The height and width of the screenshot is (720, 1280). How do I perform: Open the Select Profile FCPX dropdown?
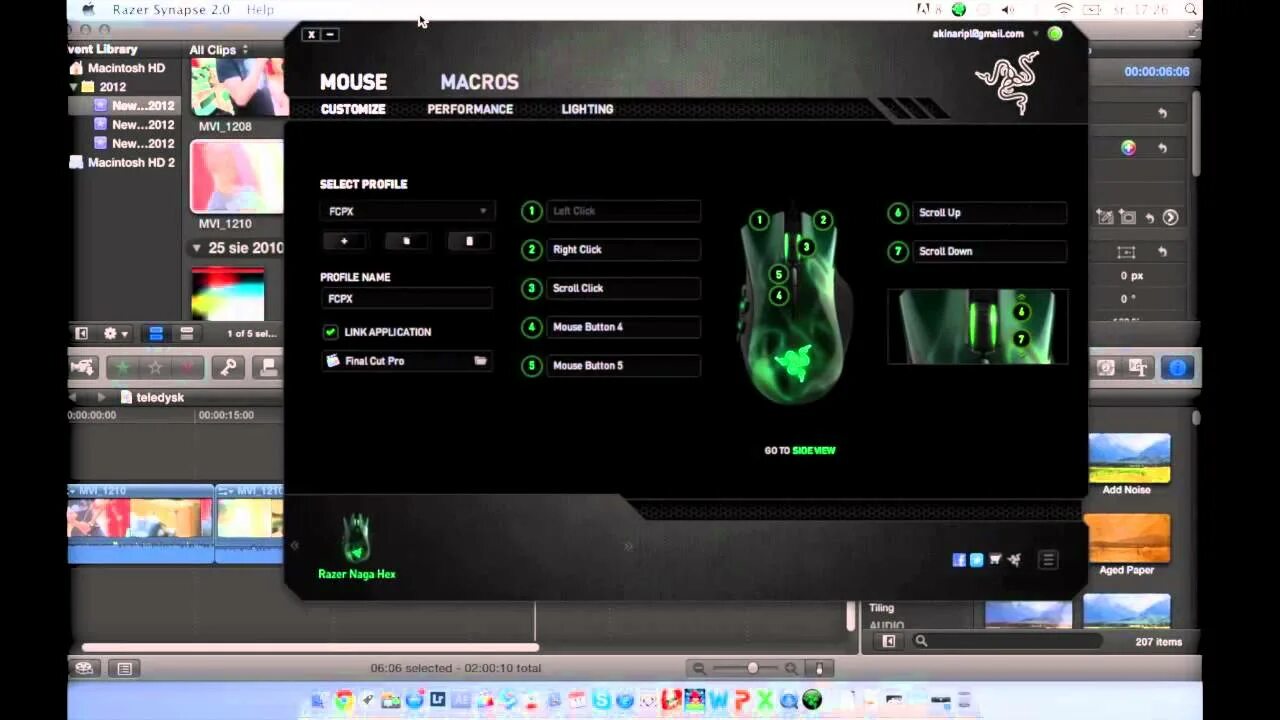pyautogui.click(x=407, y=211)
